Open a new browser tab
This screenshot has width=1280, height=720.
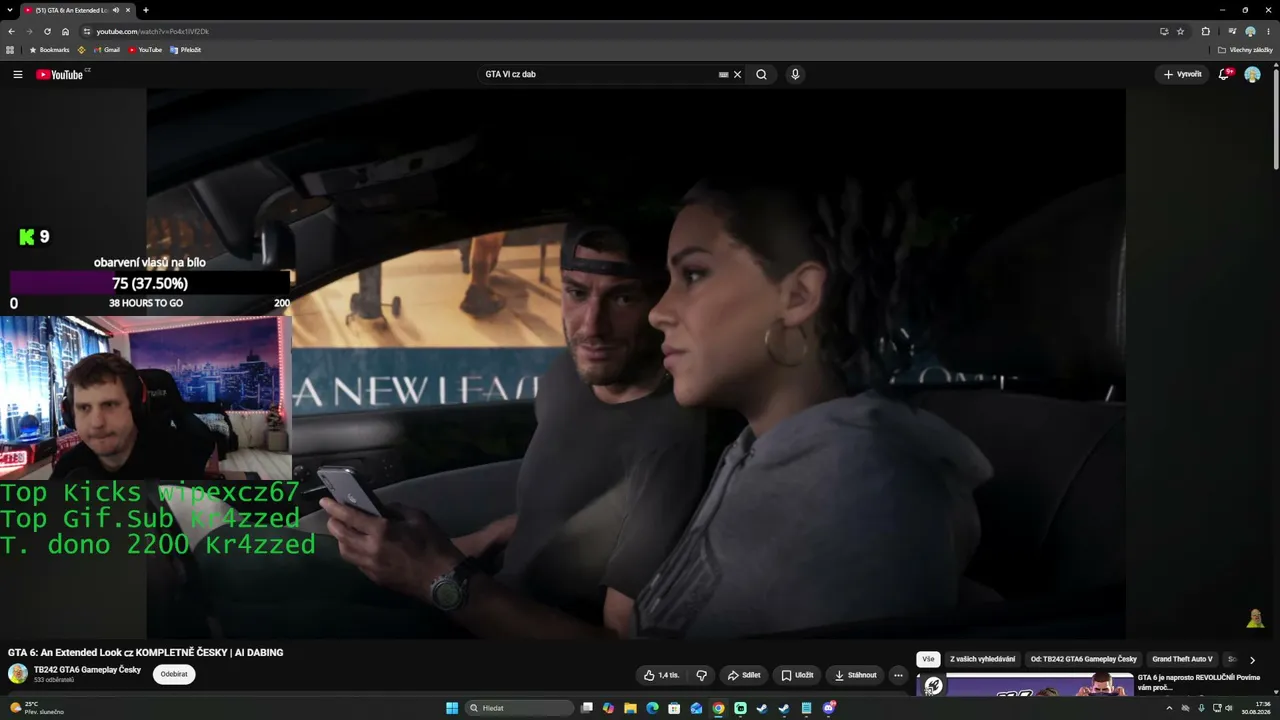(146, 10)
